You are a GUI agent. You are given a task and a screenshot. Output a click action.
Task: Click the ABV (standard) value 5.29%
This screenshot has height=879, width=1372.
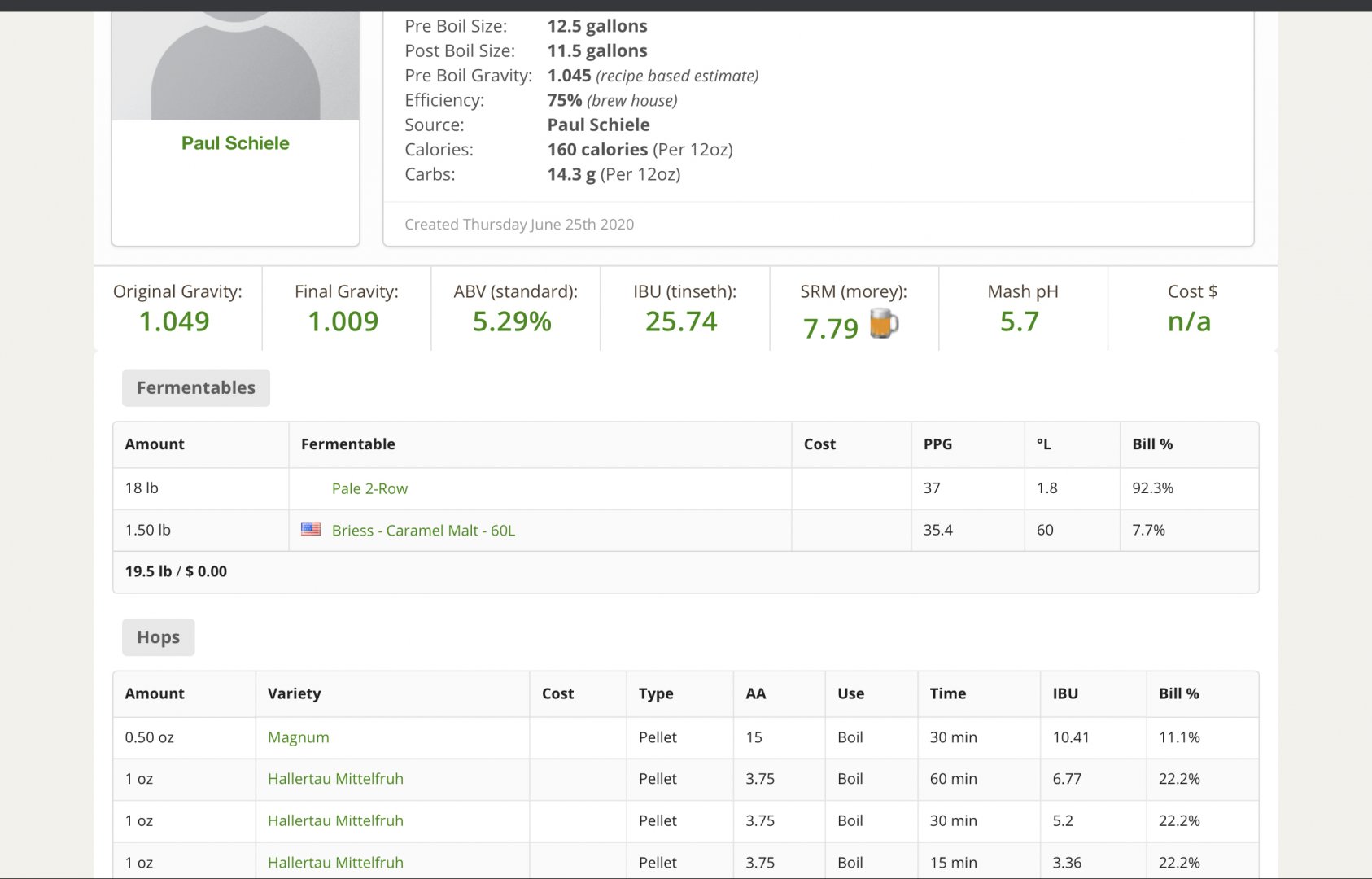[512, 321]
